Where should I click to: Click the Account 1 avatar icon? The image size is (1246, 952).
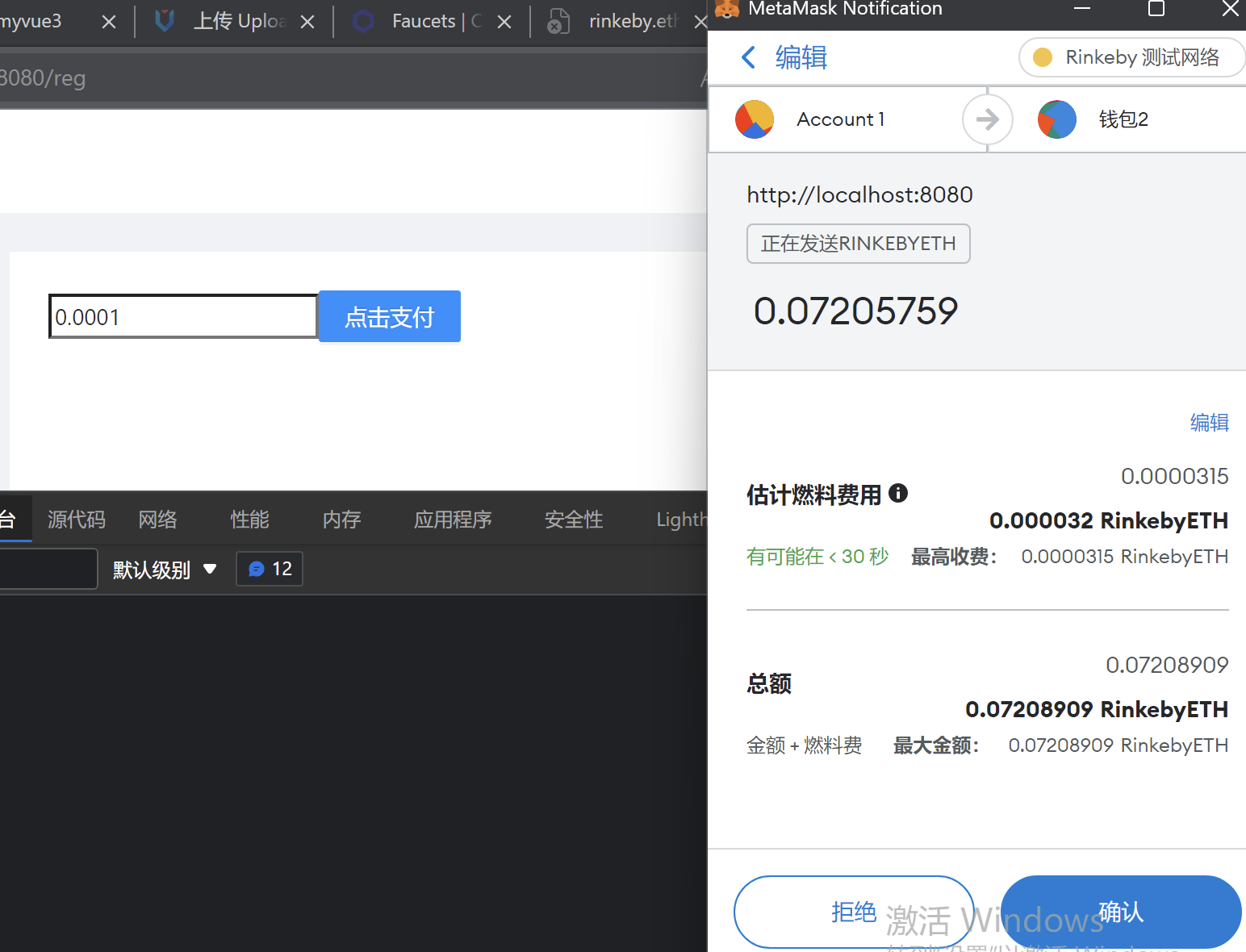pos(755,119)
